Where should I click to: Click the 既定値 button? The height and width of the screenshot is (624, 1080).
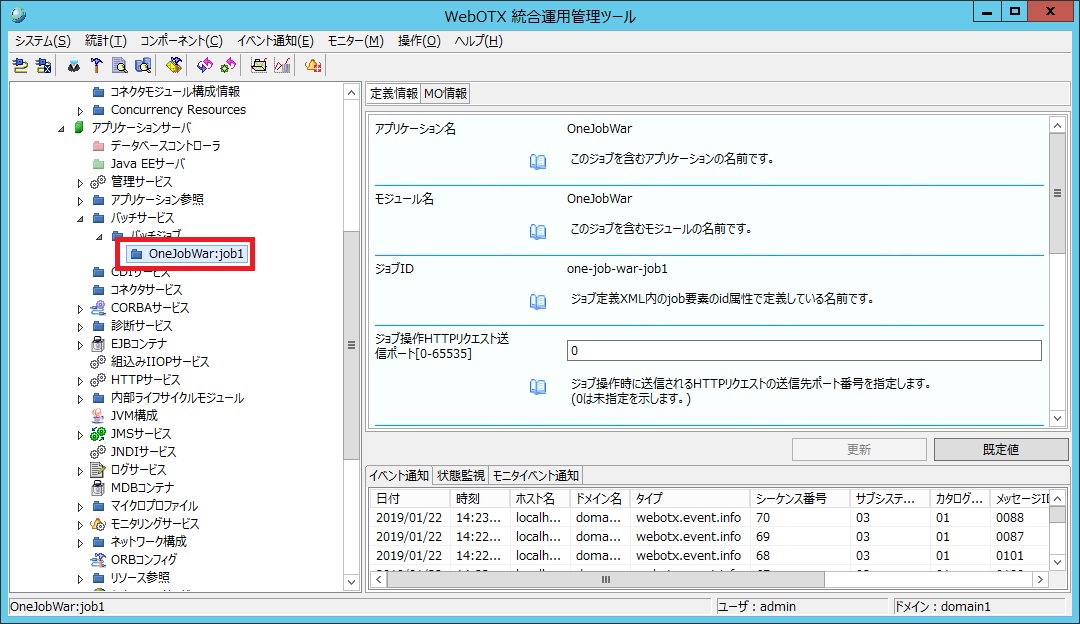[x=1000, y=450]
